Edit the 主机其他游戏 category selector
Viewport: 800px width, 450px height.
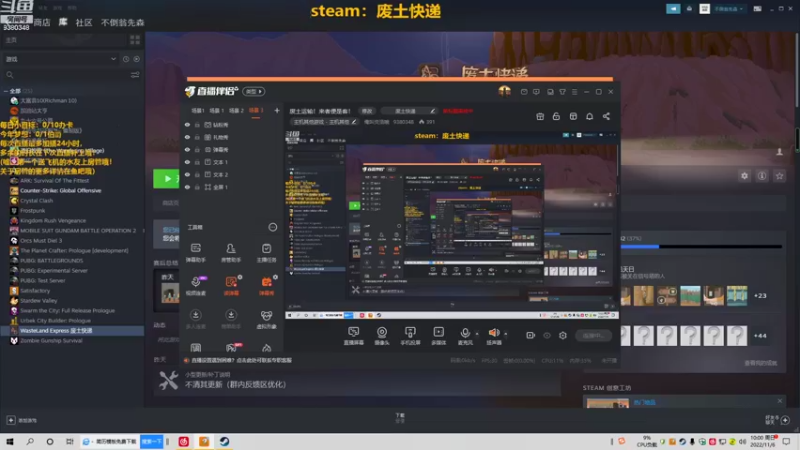324,122
